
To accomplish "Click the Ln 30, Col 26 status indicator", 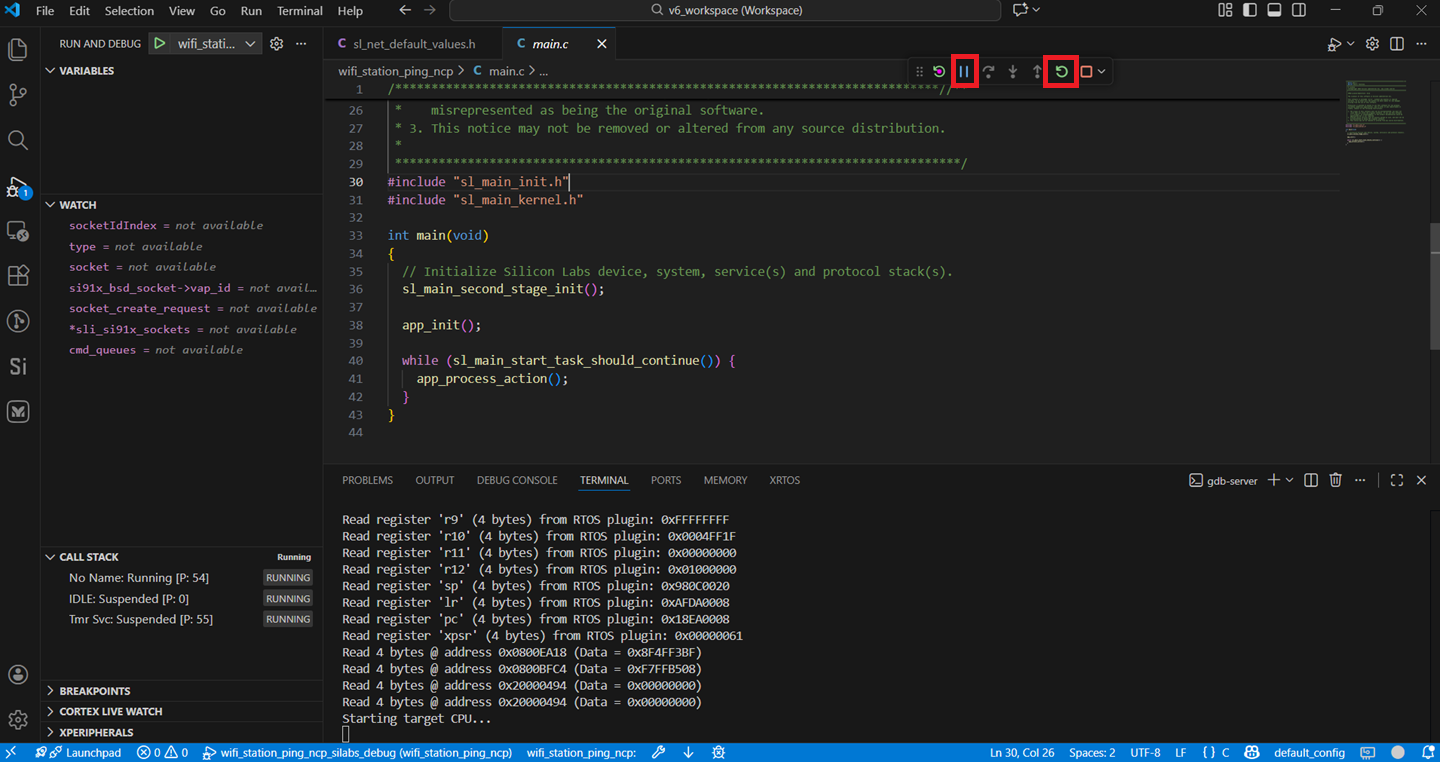I will (1022, 752).
